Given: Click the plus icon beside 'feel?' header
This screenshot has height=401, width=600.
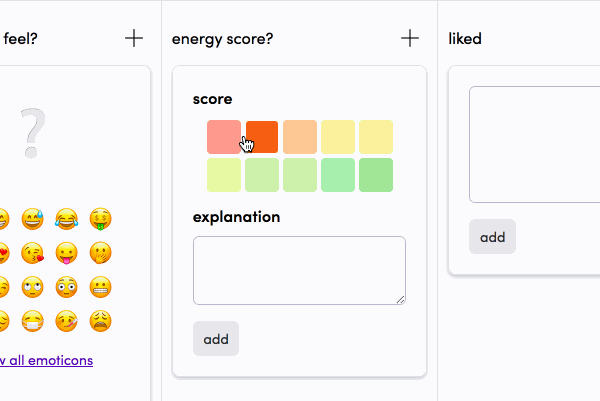Looking at the screenshot, I should [134, 38].
